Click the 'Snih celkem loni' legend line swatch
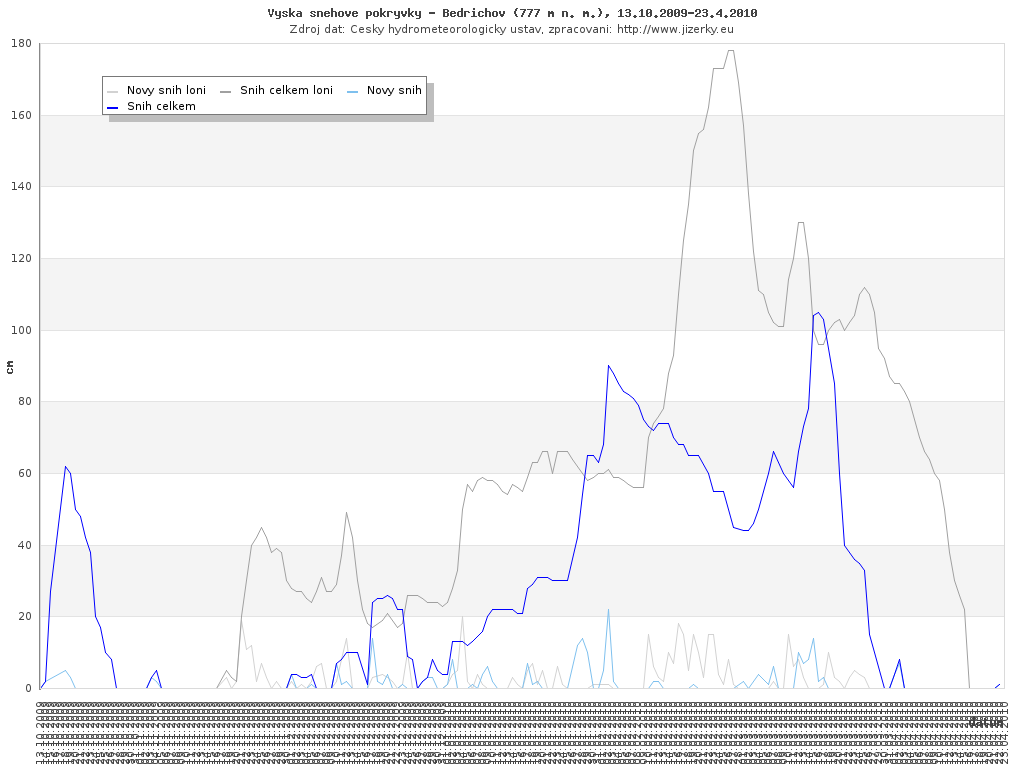This screenshot has width=1024, height=768. pos(225,91)
